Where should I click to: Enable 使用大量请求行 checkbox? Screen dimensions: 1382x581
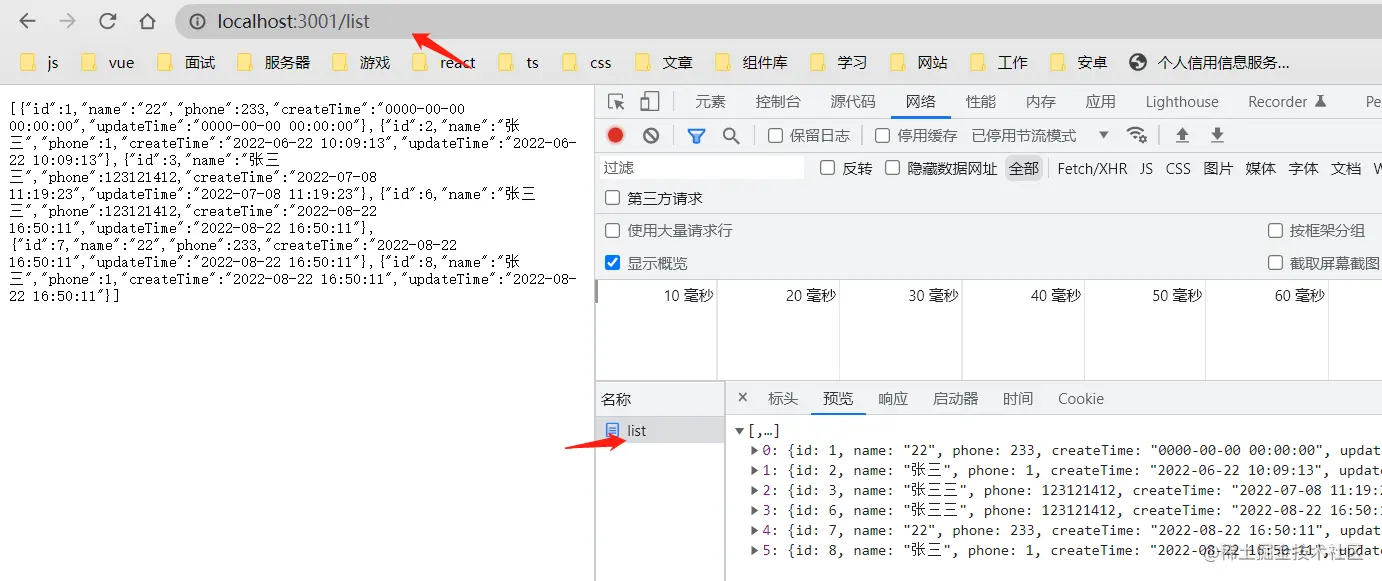(613, 230)
